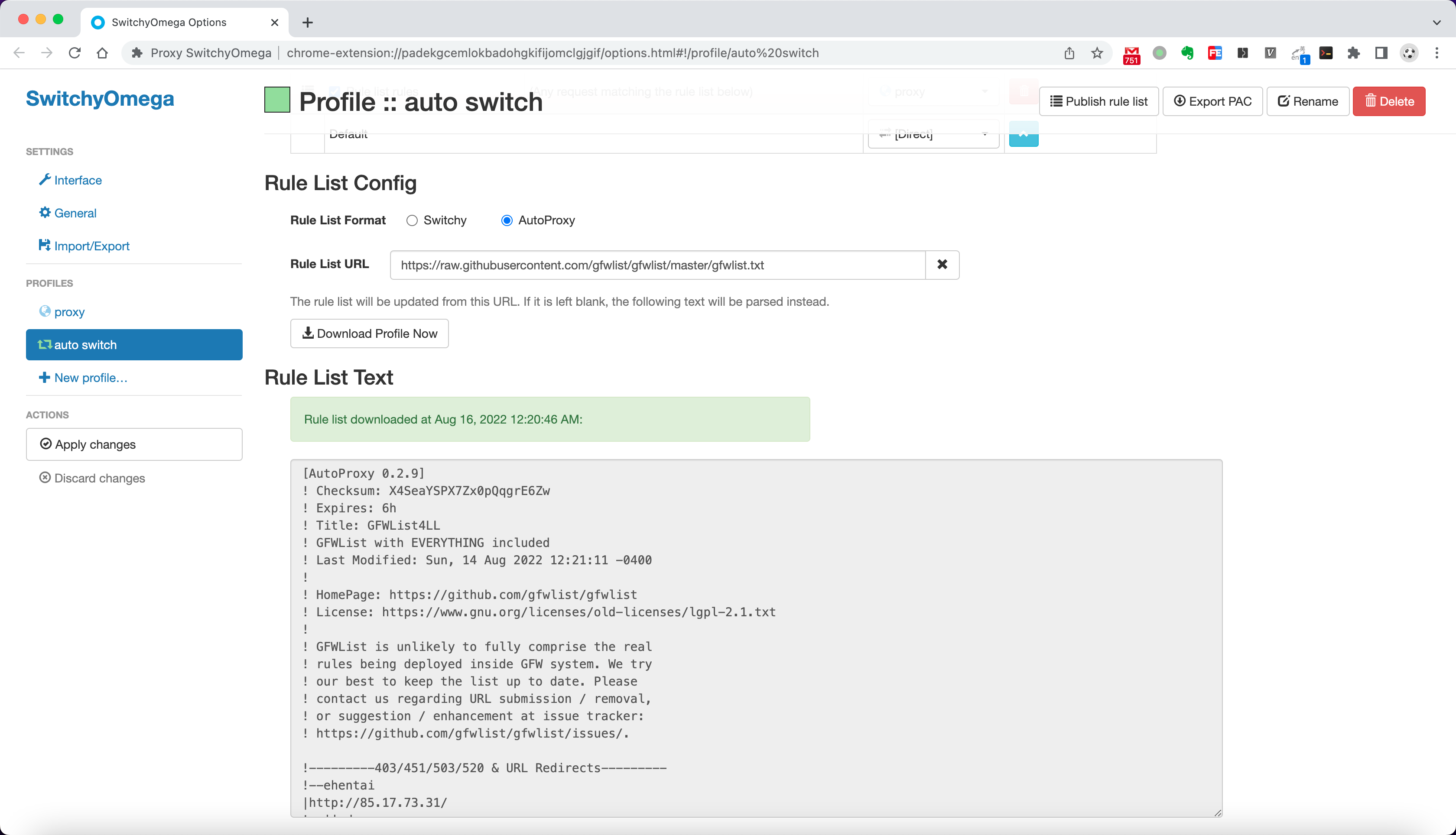Click the Gmail extension icon with 751 badge
Image resolution: width=1456 pixels, height=835 pixels.
pos(1131,54)
